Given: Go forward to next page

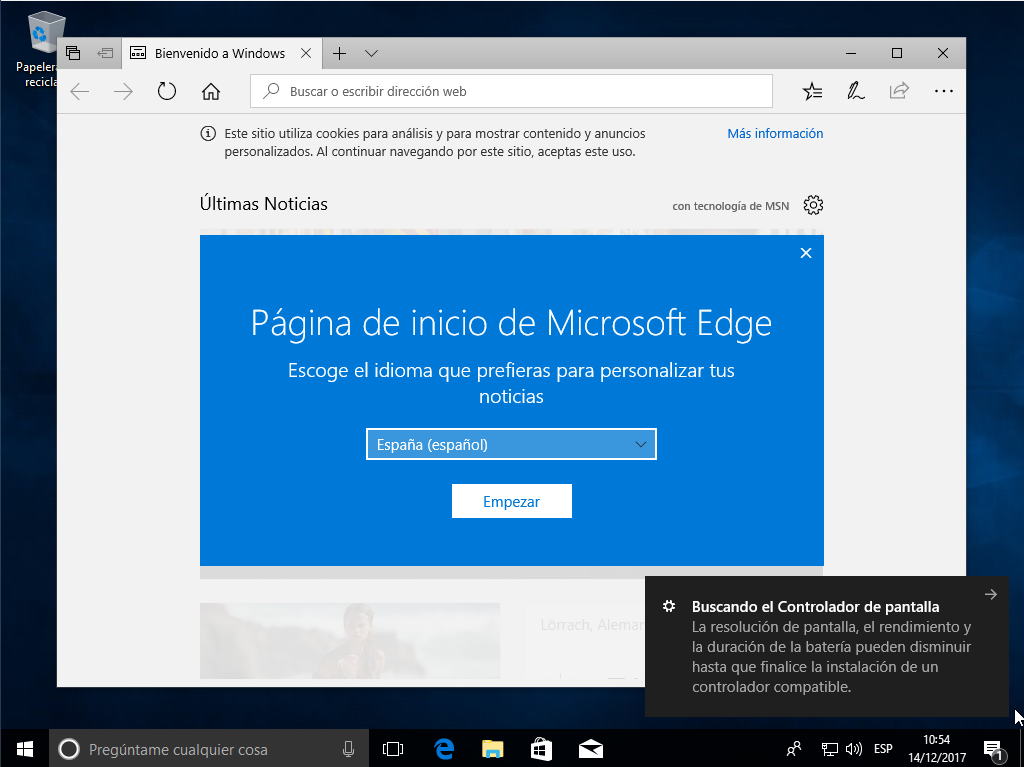Looking at the screenshot, I should pos(123,91).
